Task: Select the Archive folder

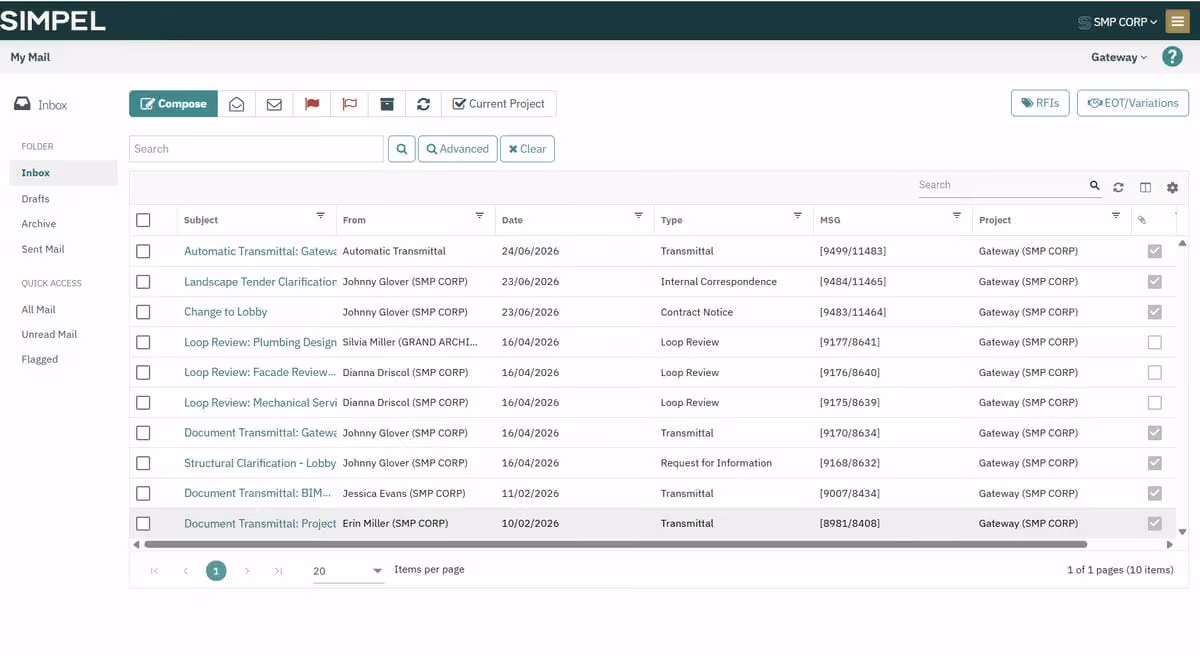Action: (39, 224)
